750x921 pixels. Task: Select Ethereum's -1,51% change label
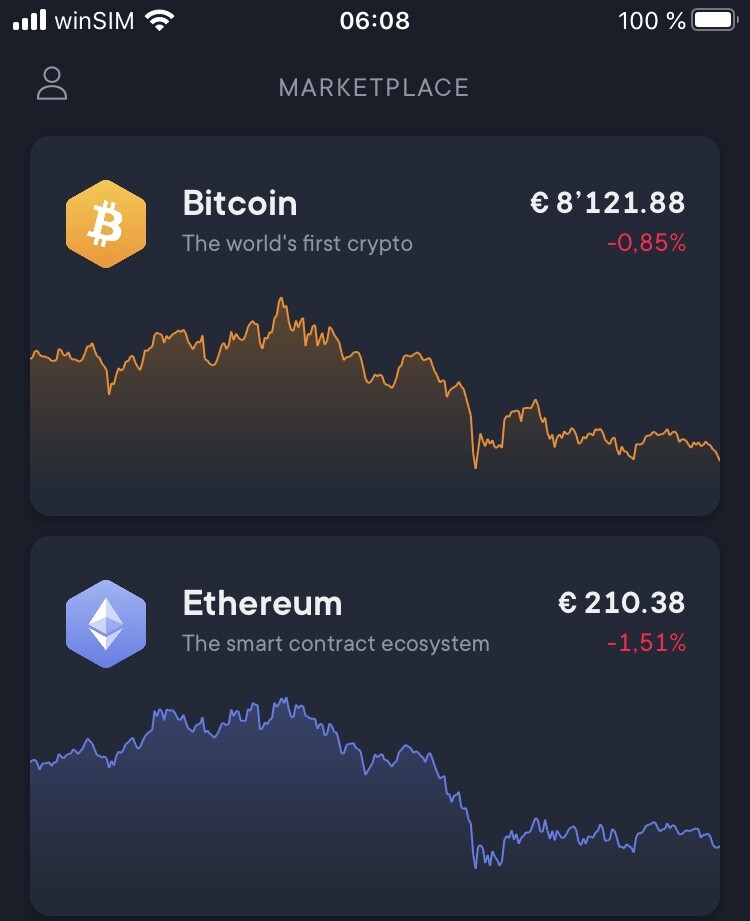coord(646,643)
